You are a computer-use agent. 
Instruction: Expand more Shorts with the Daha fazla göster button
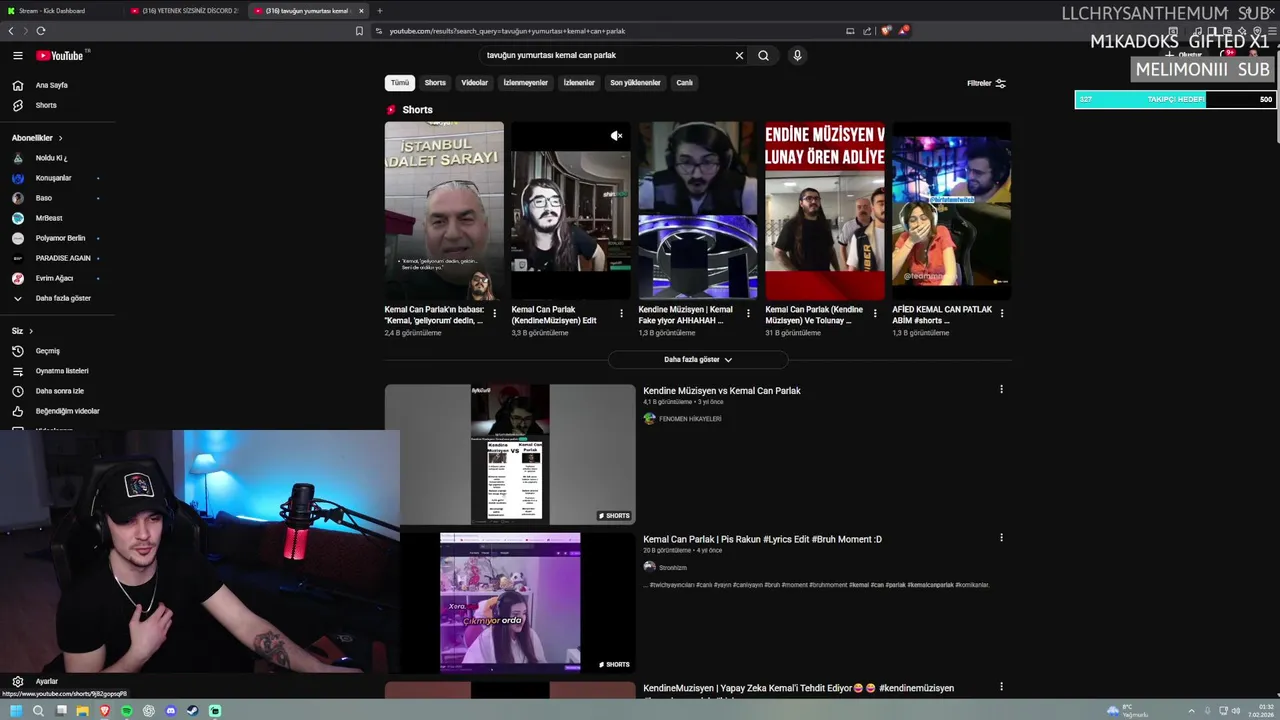698,359
